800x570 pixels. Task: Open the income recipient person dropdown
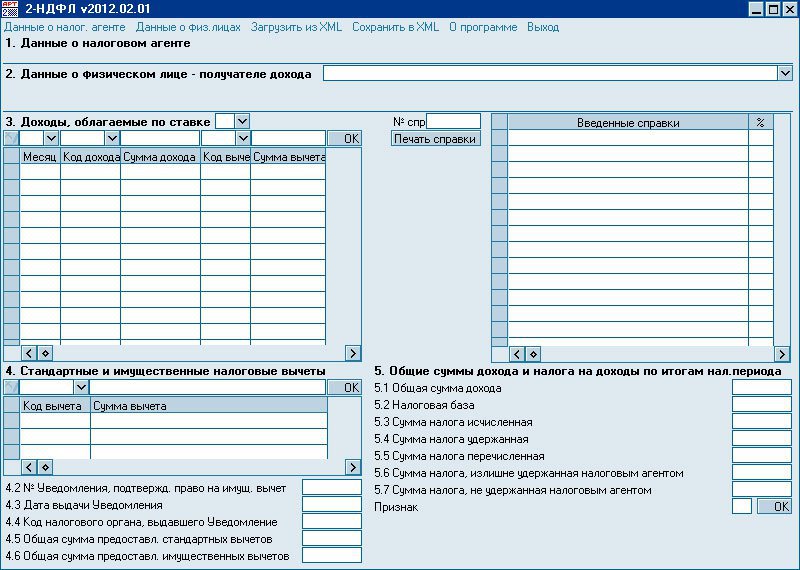coord(784,73)
